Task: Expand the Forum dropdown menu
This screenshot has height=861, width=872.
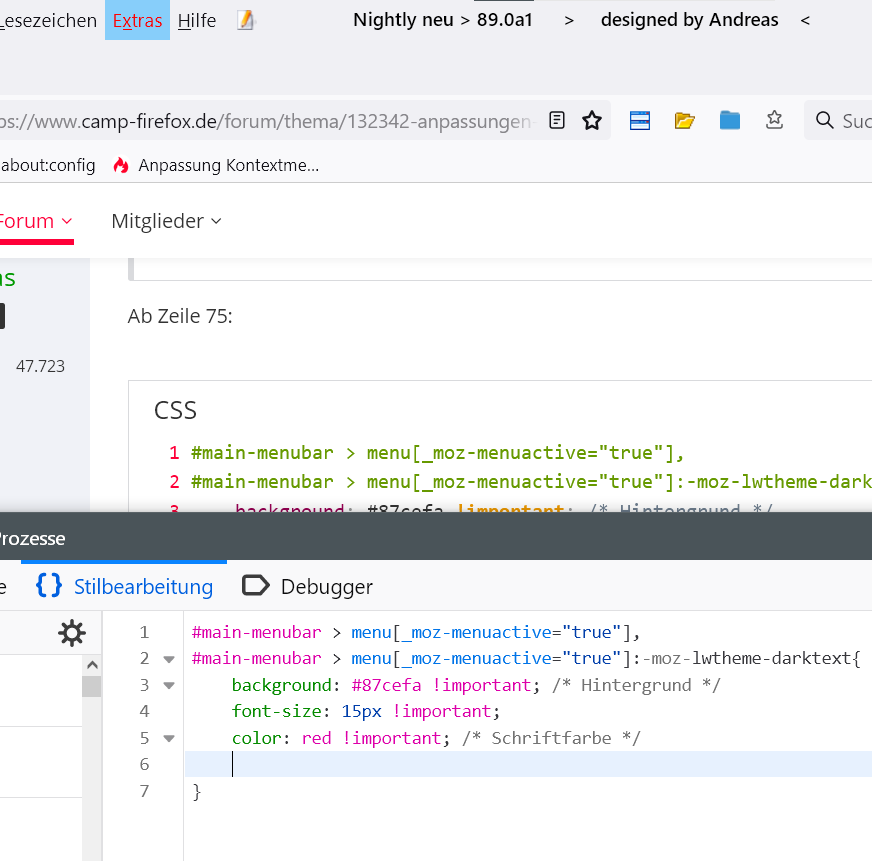Action: click(34, 221)
